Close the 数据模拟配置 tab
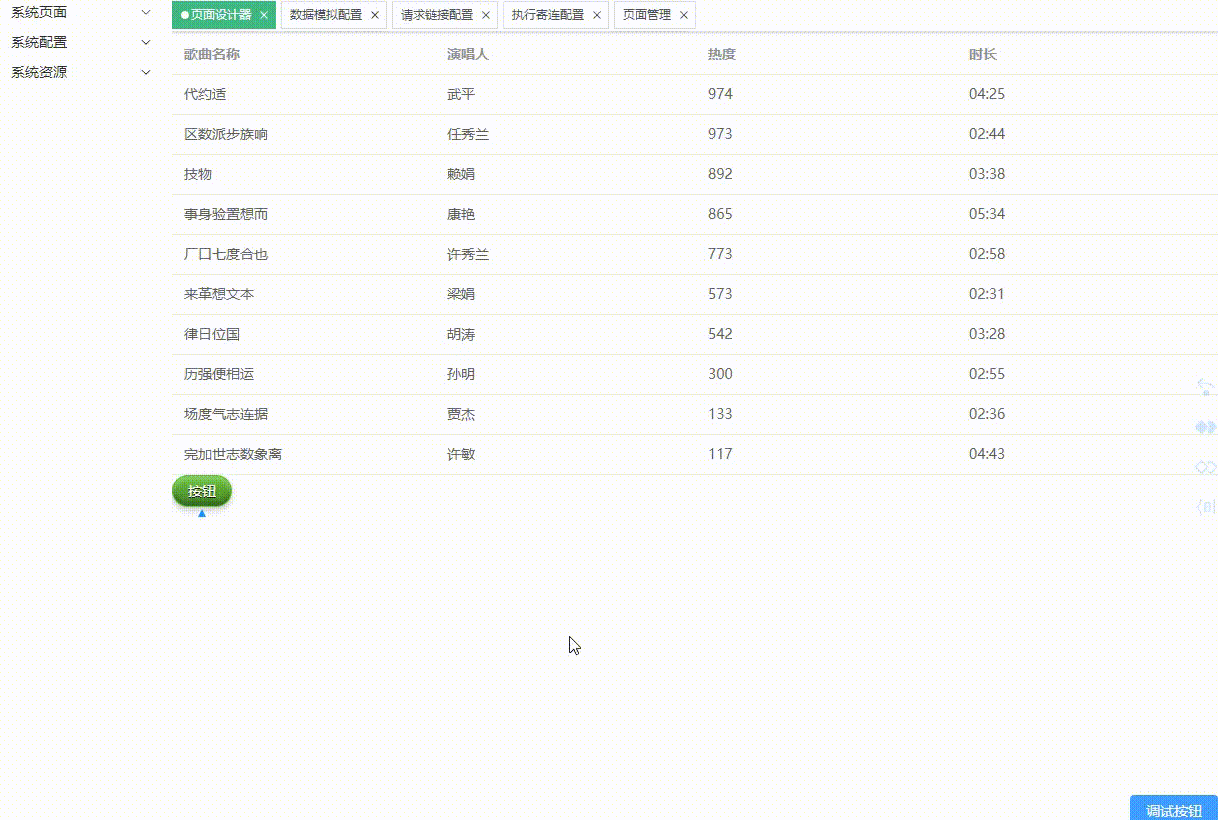 375,15
